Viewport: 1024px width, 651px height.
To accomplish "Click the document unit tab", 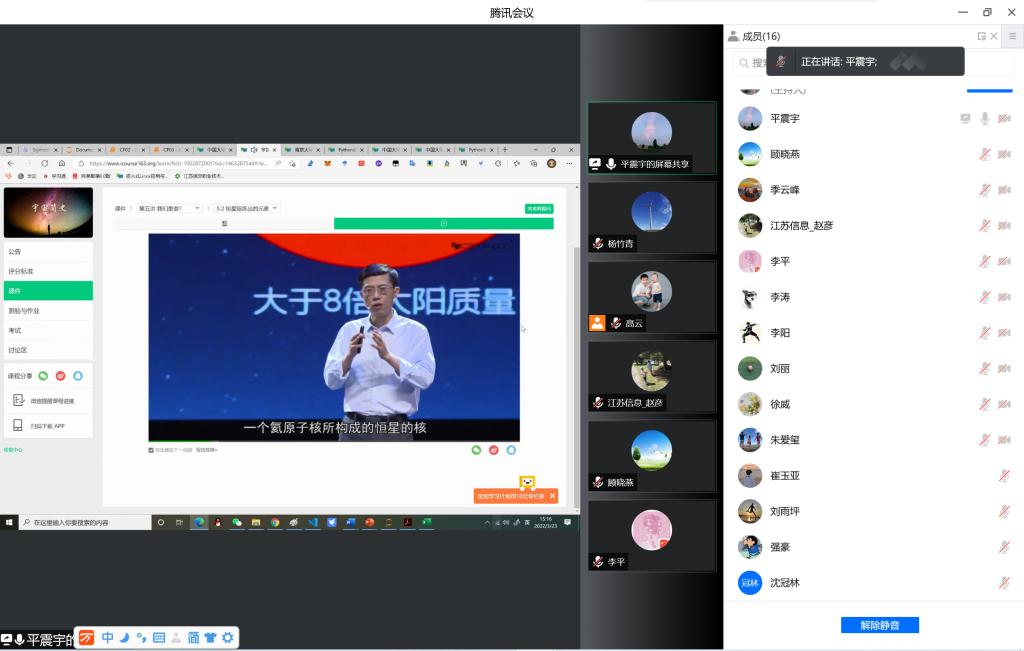I will pyautogui.click(x=224, y=223).
